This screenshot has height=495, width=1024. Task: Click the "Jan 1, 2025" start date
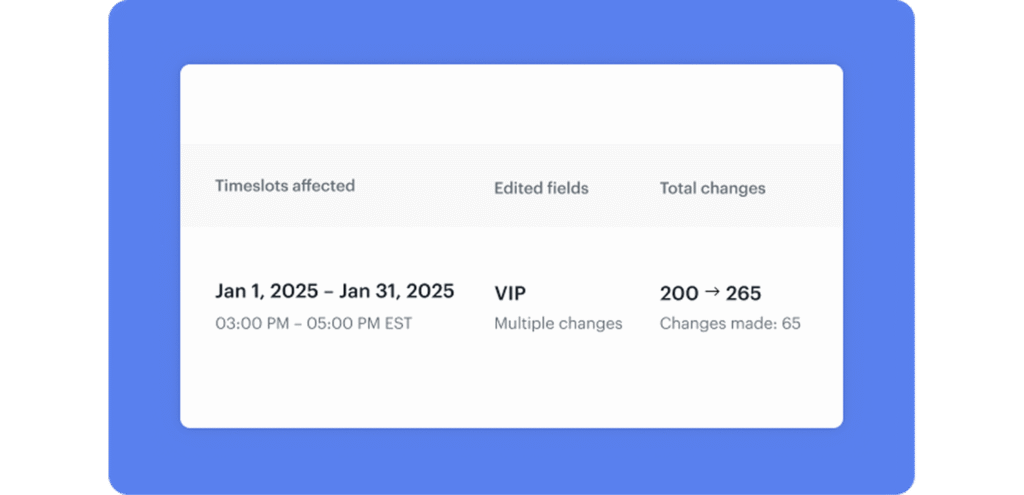pyautogui.click(x=264, y=291)
